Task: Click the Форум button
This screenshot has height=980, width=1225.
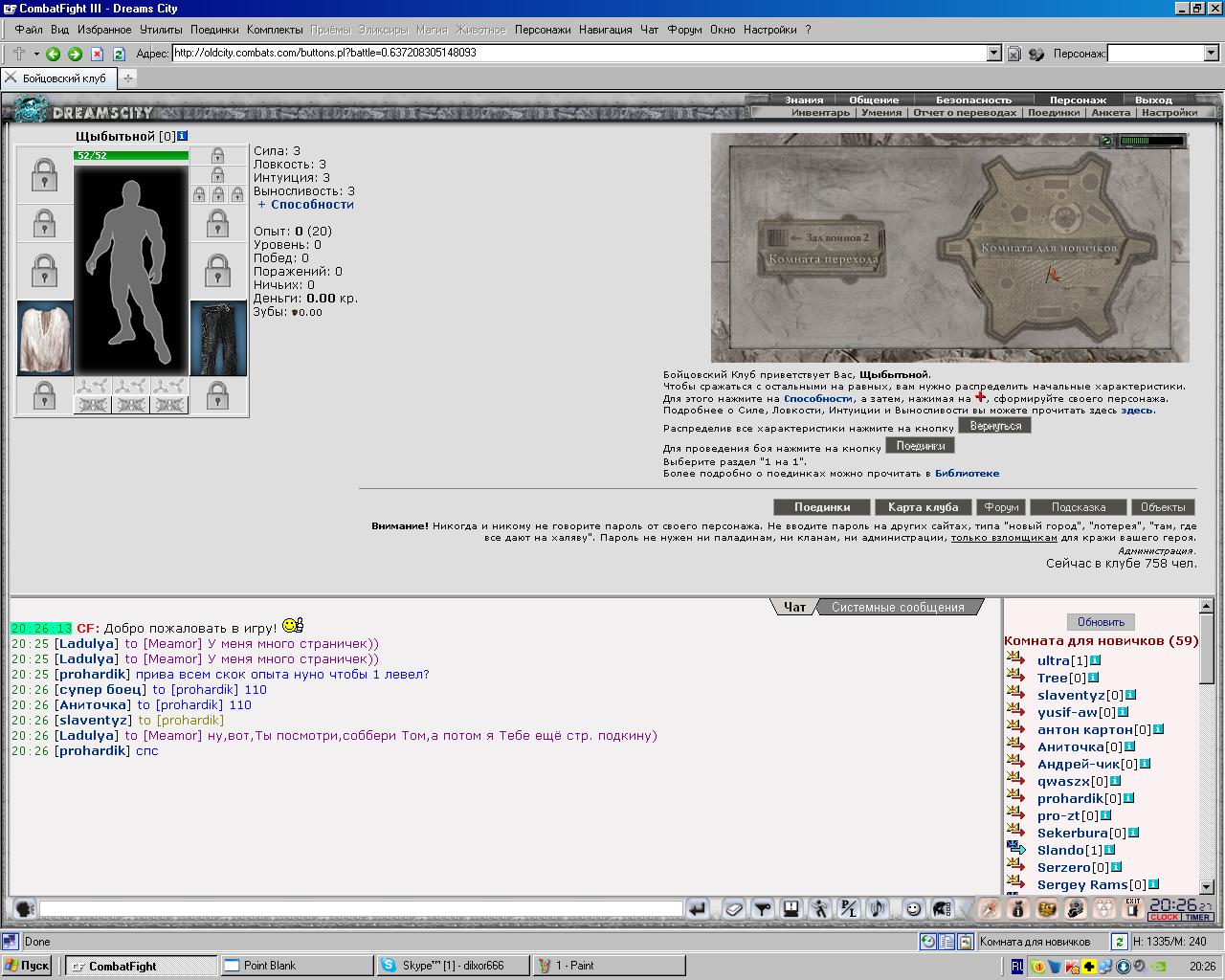Action: 1001,507
